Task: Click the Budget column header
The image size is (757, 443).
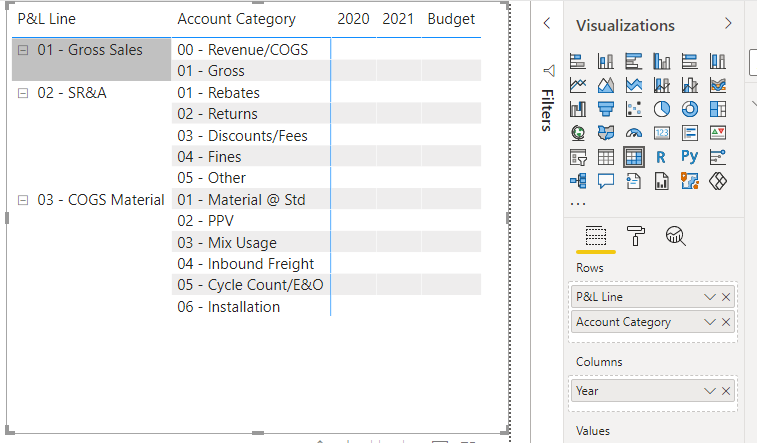Action: (x=451, y=19)
